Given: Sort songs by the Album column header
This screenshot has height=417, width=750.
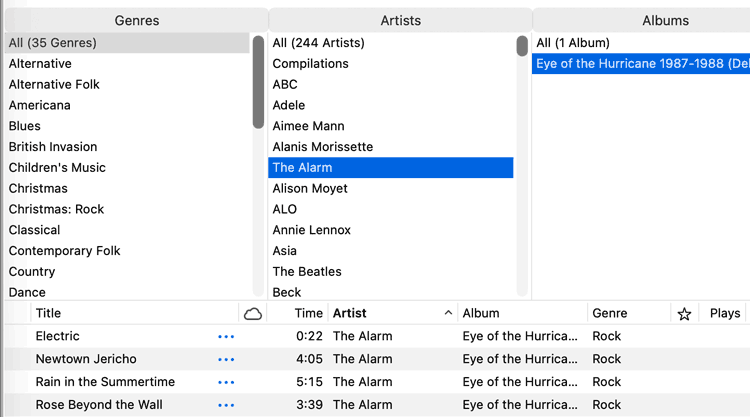Looking at the screenshot, I should point(481,313).
